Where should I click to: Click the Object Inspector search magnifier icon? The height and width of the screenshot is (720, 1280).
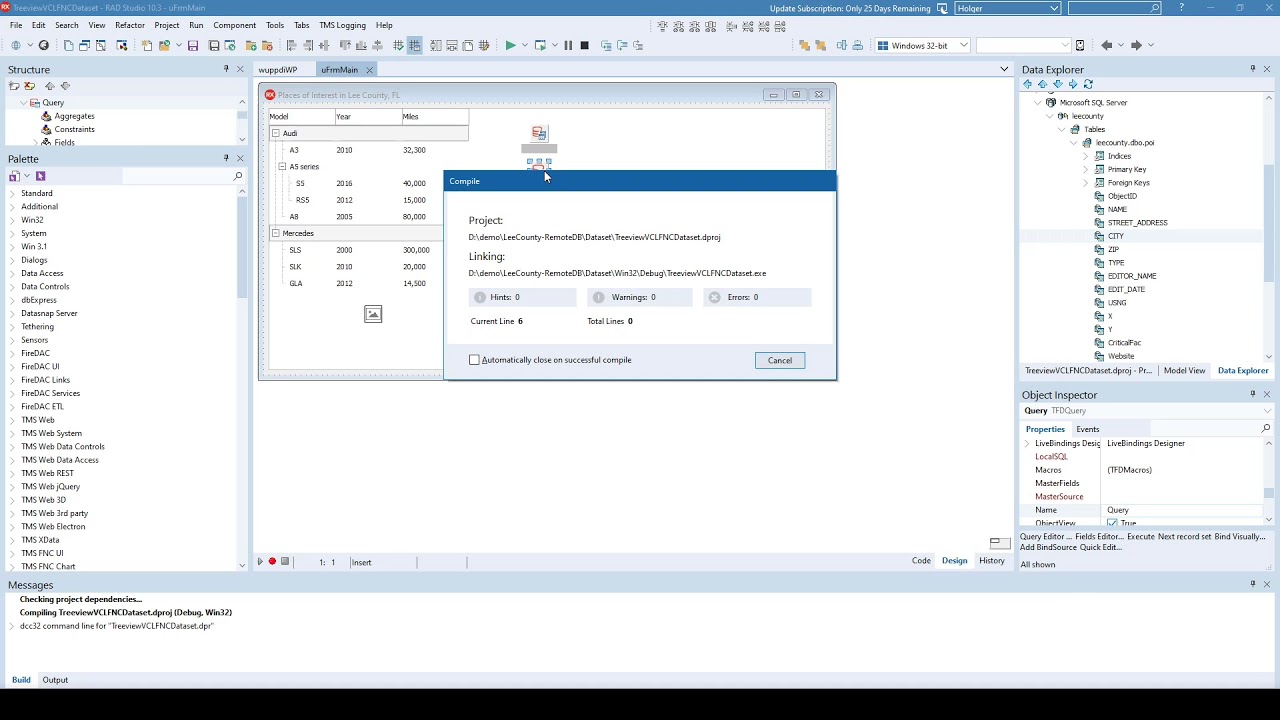1266,429
